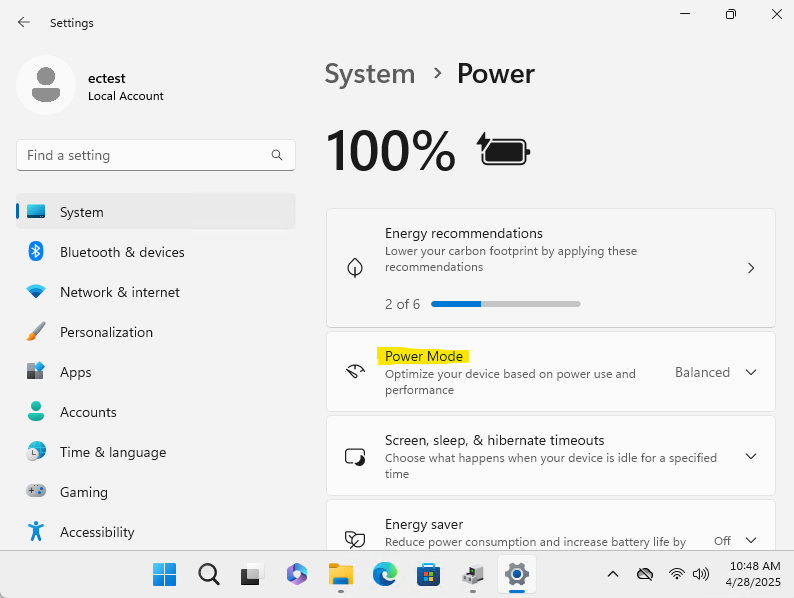Open Microsoft Edge from the taskbar
Viewport: 794px width, 598px height.
coord(385,574)
